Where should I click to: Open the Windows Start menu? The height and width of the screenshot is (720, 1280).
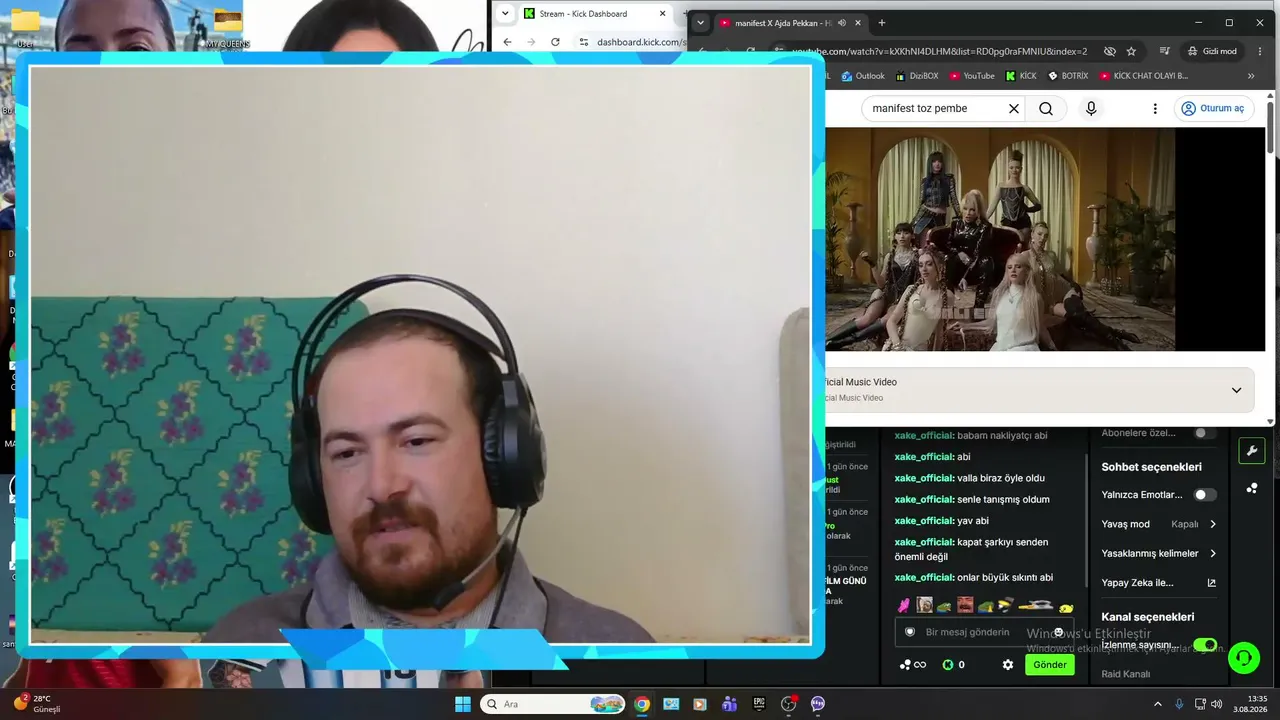point(463,704)
